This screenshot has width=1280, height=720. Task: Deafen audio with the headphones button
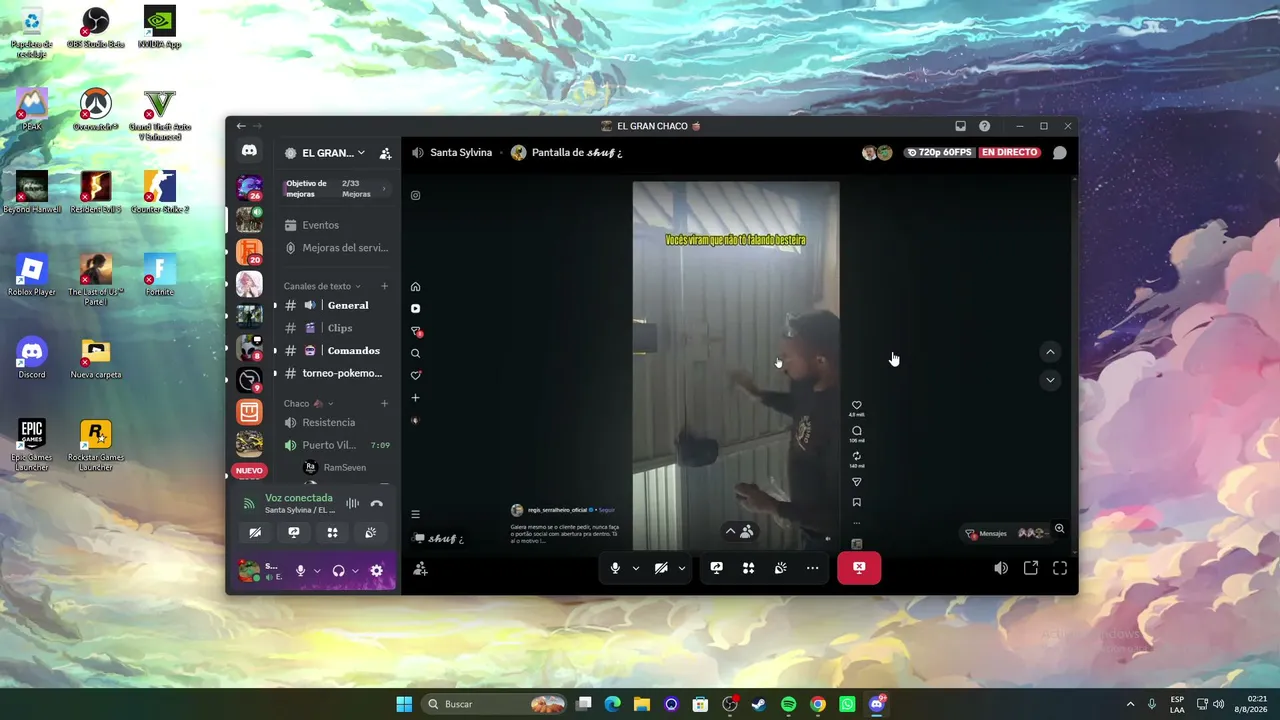[338, 570]
